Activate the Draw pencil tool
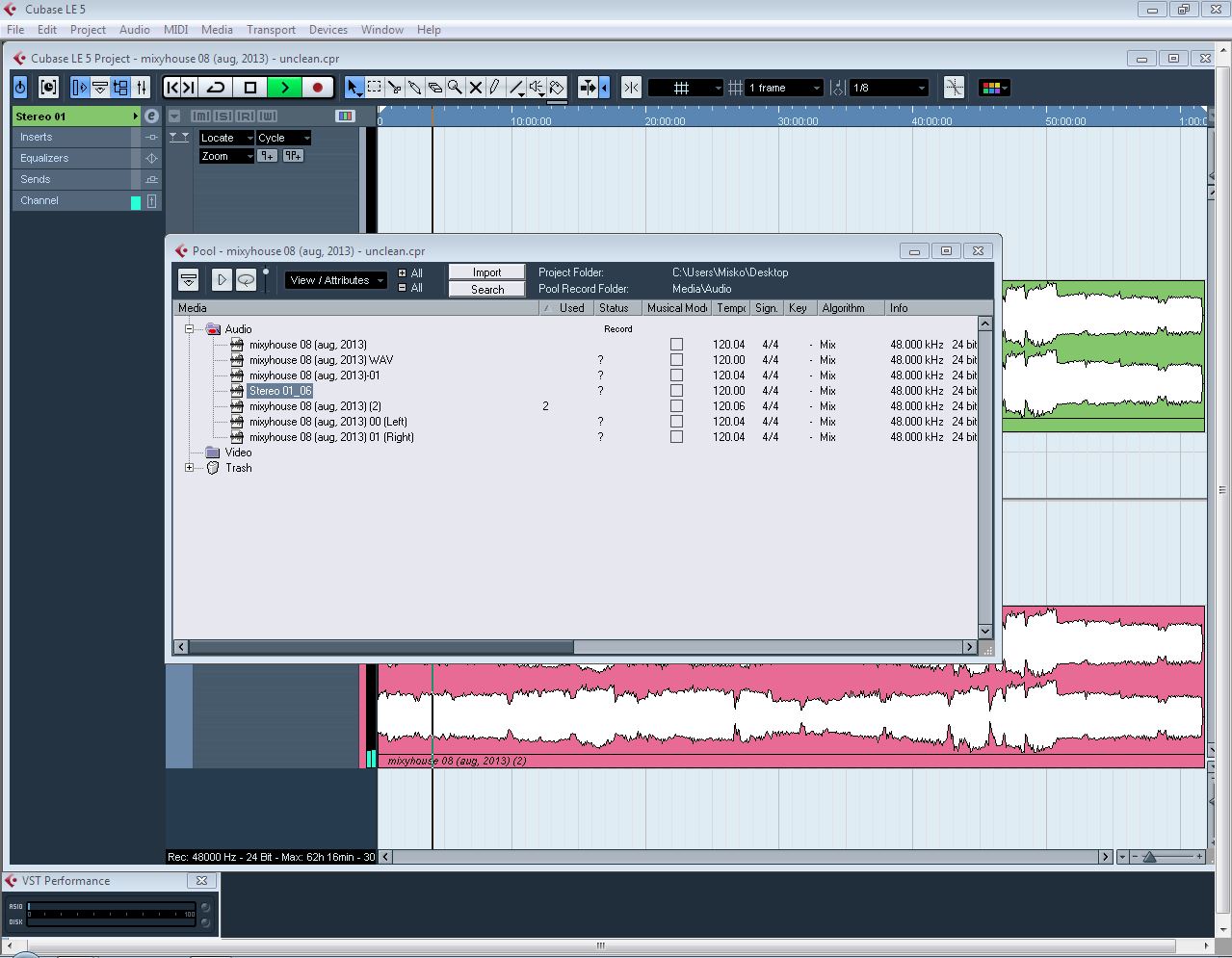The height and width of the screenshot is (958, 1232). pyautogui.click(x=495, y=88)
